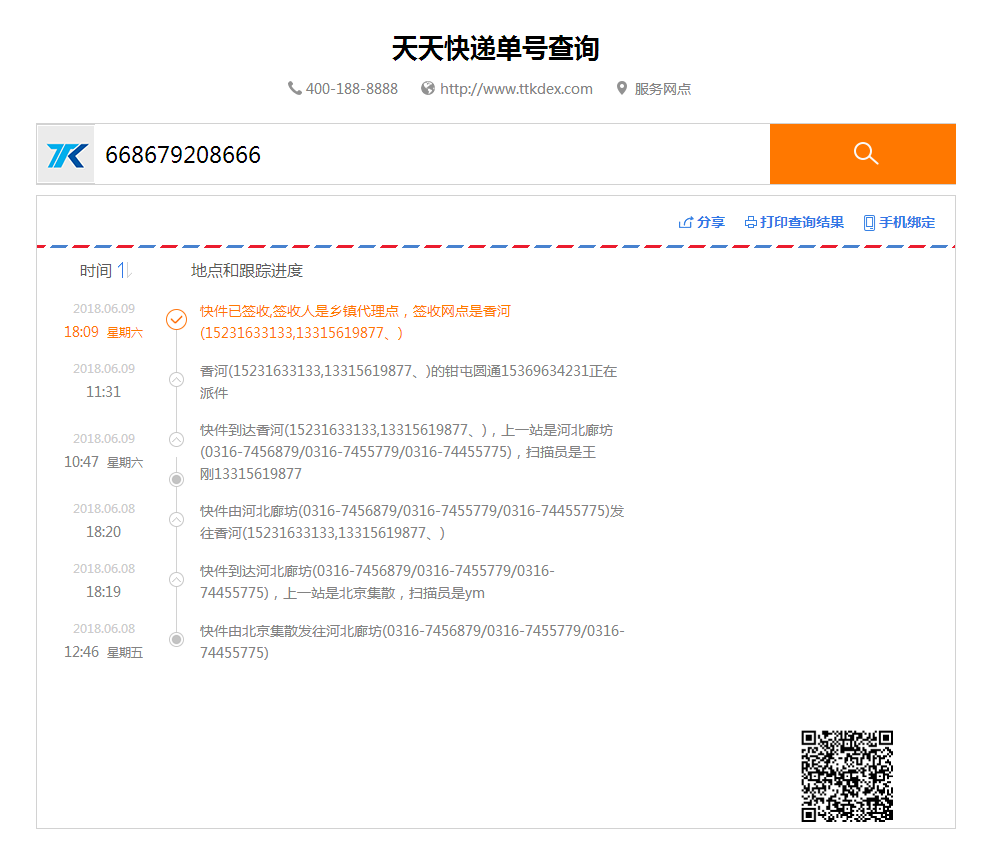The height and width of the screenshot is (844, 994).
Task: Click the 11:31 timeline node marker
Action: tap(176, 380)
